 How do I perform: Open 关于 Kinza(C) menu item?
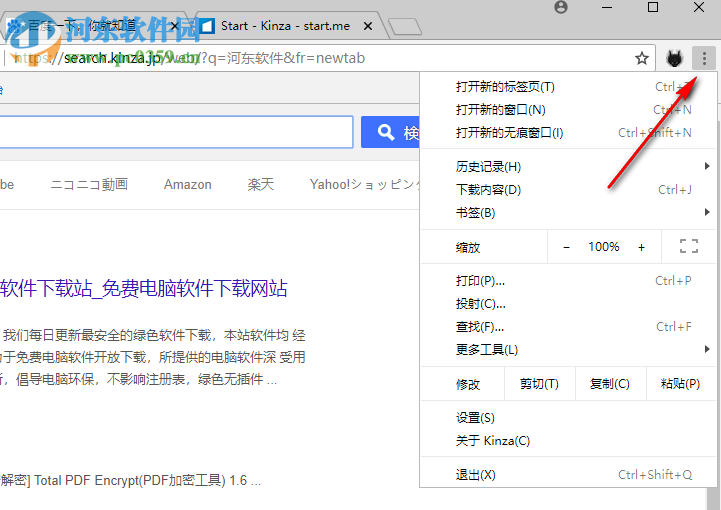(x=568, y=441)
